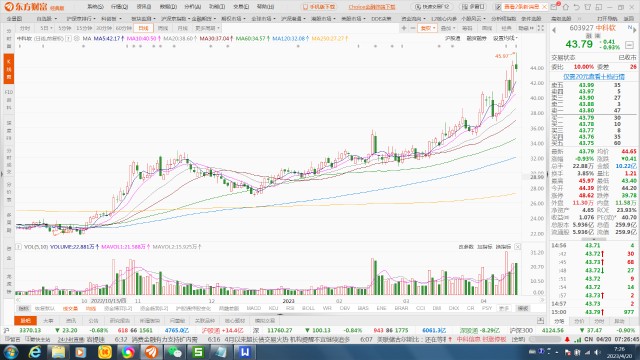Image resolution: width=640 pixels, height=360 pixels.
Task: Click the 快速交易F12 button
Action: tap(432, 7)
